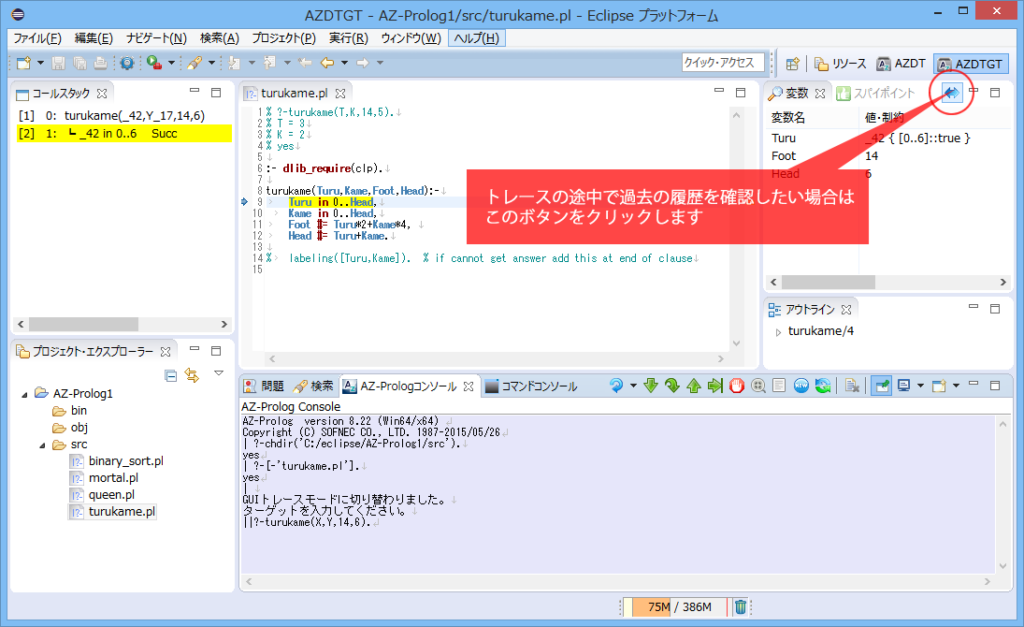This screenshot has height=627, width=1024.
Task: Switch to the コマンドコンソール tab
Action: (530, 386)
